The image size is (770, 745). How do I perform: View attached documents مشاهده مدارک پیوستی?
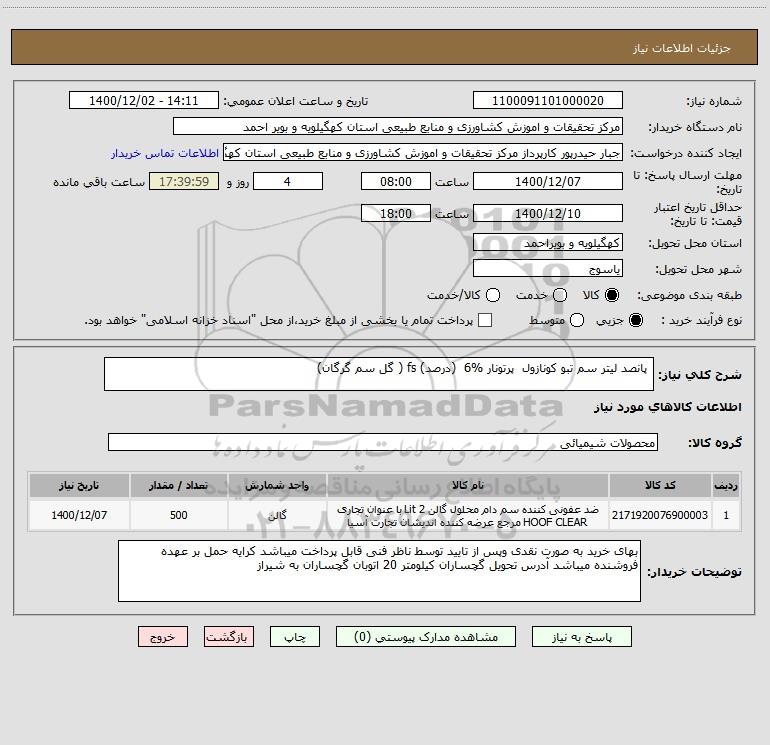coord(426,636)
